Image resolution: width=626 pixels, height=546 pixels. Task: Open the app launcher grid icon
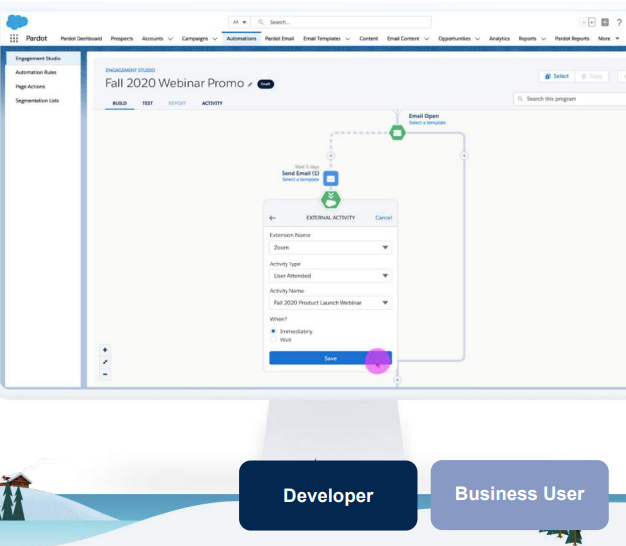[14, 38]
